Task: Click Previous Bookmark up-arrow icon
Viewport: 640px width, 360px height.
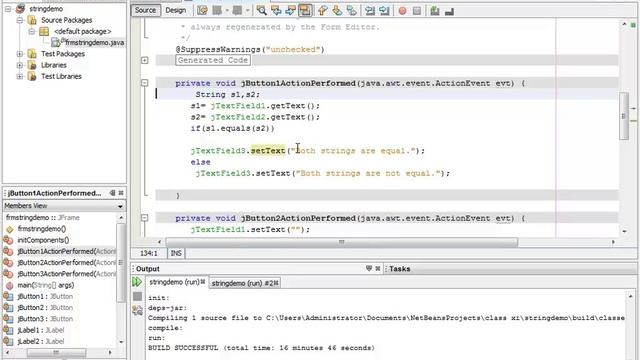Action: (322, 11)
